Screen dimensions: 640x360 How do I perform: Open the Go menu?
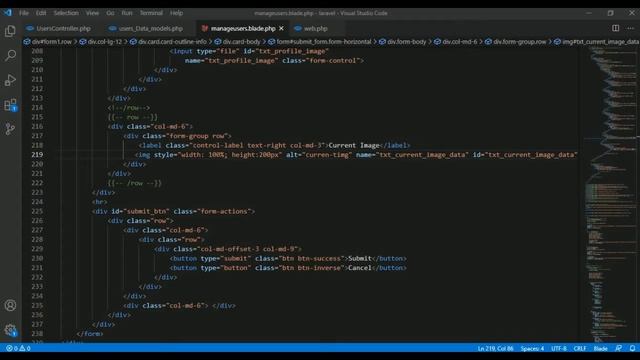pos(110,13)
